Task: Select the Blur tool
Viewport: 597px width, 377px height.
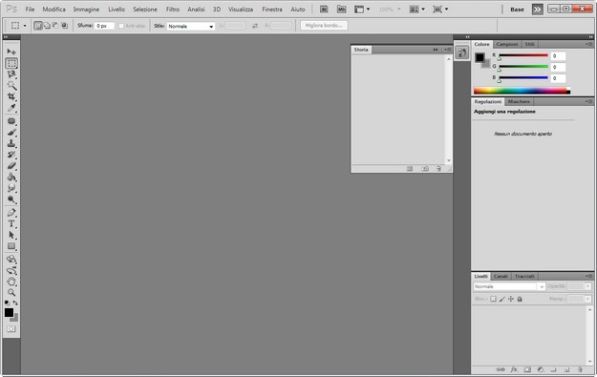Action: [x=11, y=188]
